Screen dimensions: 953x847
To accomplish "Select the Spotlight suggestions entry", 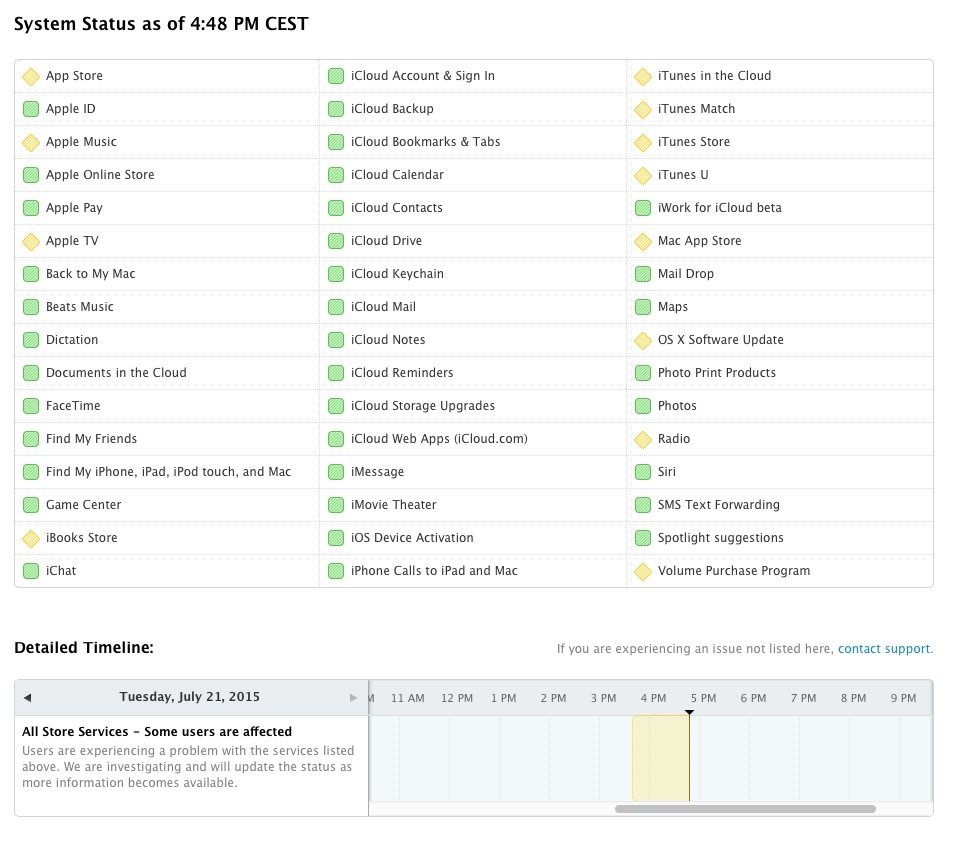I will [780, 538].
